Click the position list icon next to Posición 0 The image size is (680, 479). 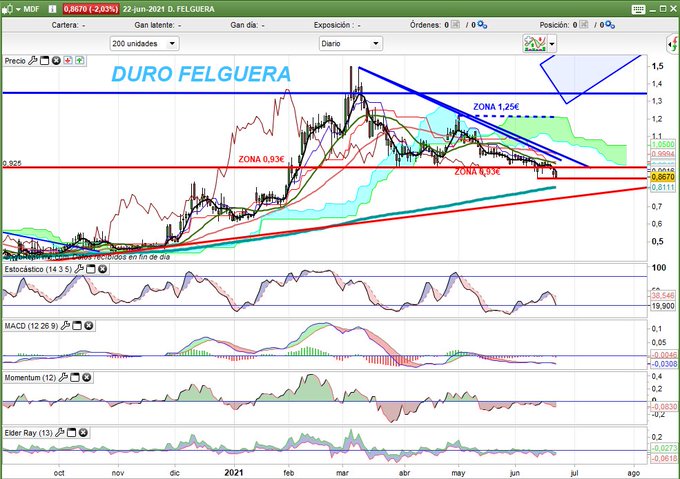584,25
